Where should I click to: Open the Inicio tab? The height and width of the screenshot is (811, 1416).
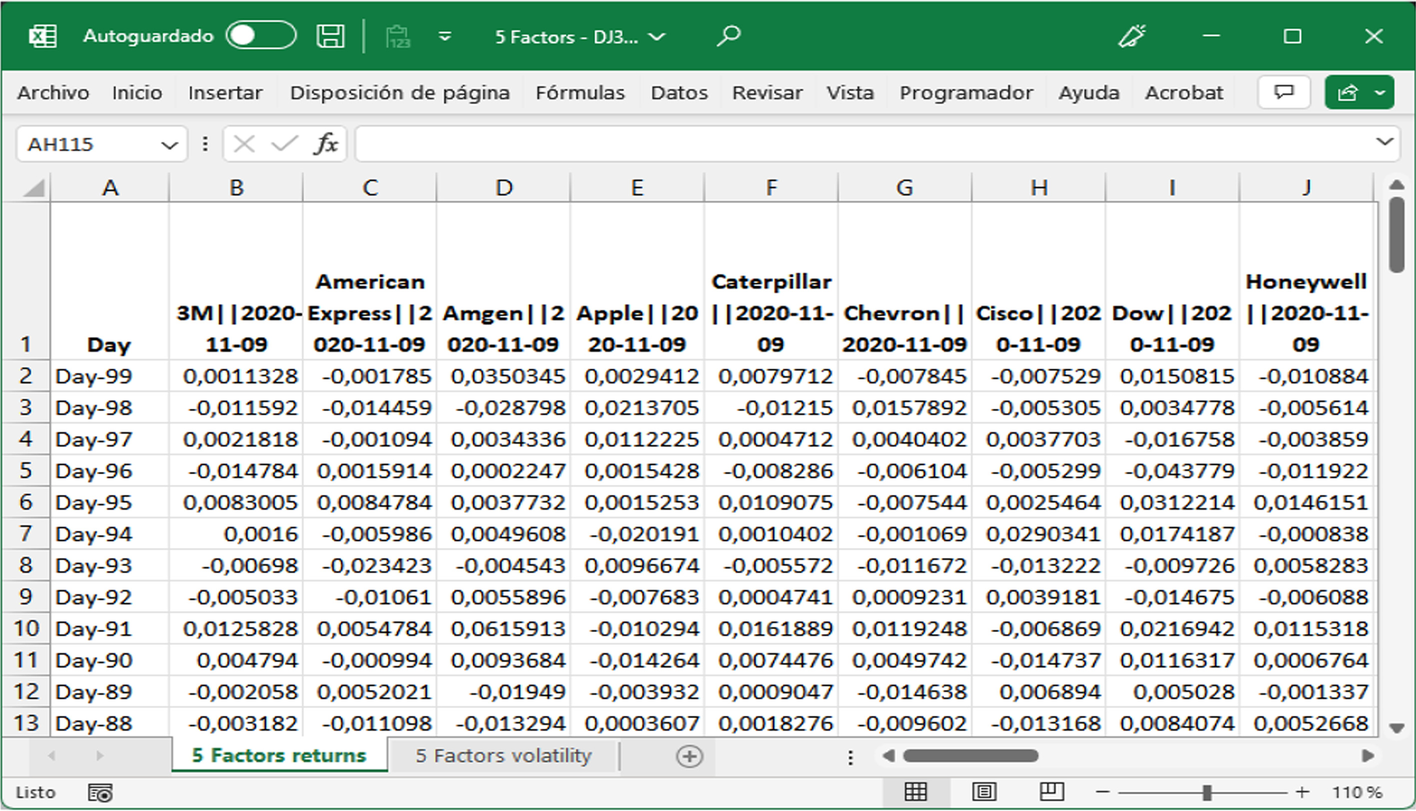137,93
